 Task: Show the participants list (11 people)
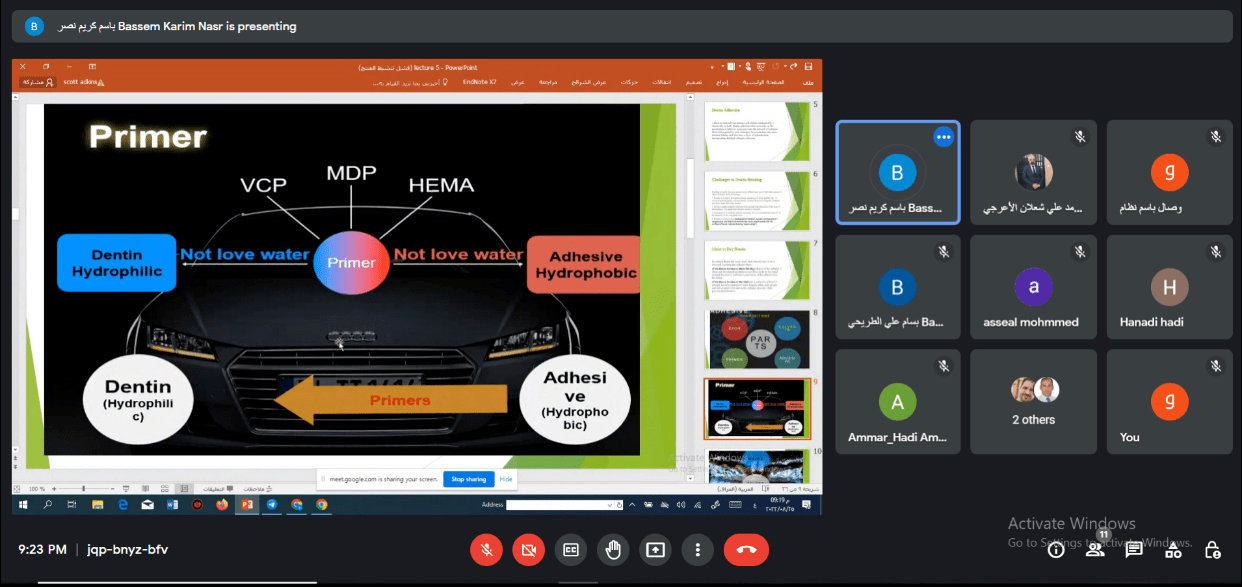click(1095, 549)
